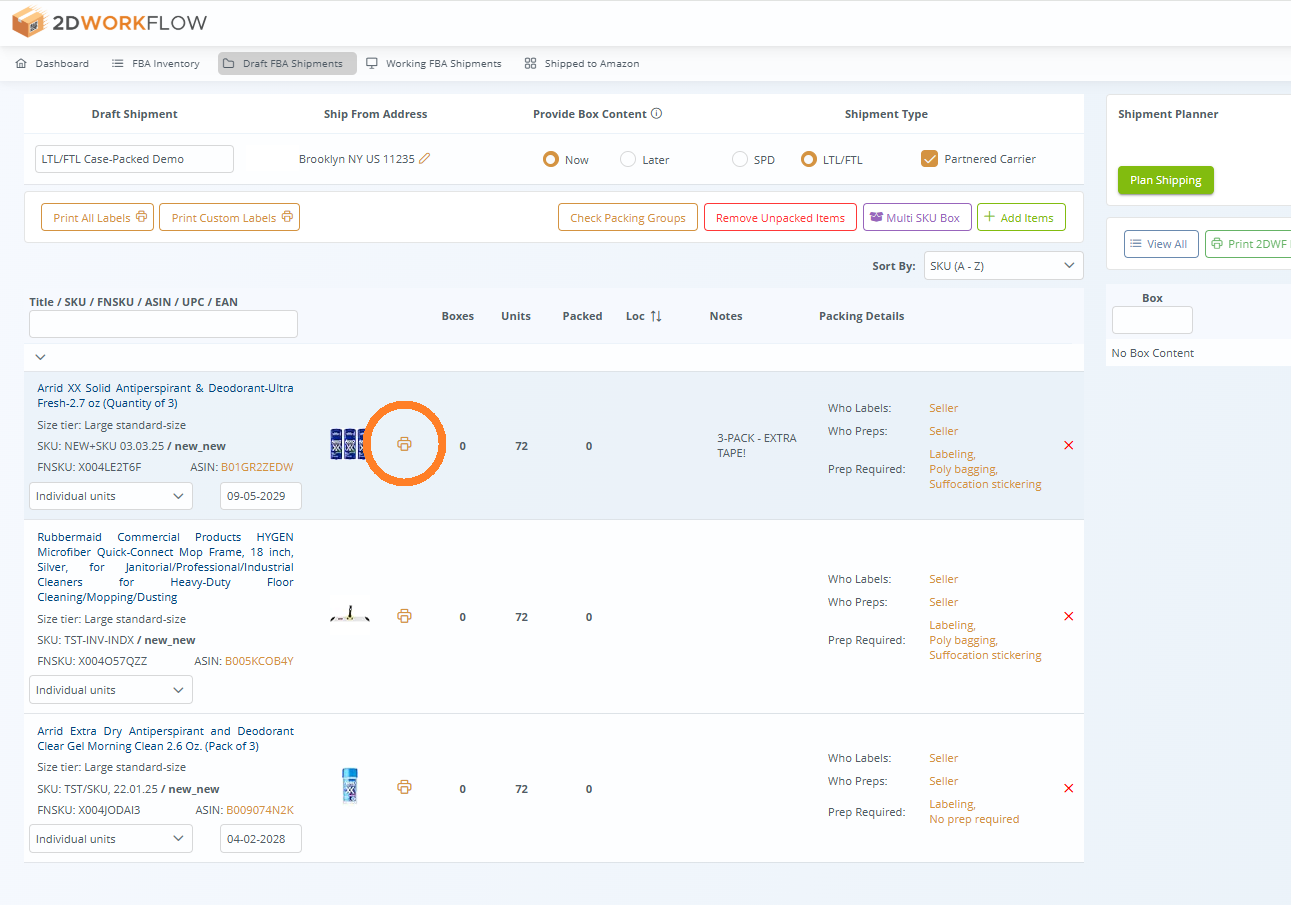1291x905 pixels.
Task: Click Remove Unpacked Items button
Action: click(780, 218)
